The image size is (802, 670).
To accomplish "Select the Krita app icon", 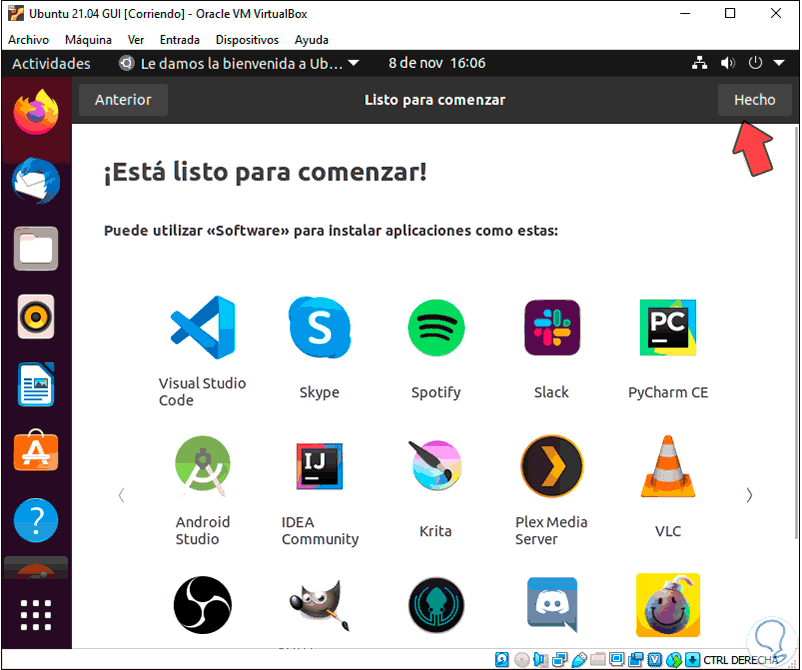I will pyautogui.click(x=436, y=466).
